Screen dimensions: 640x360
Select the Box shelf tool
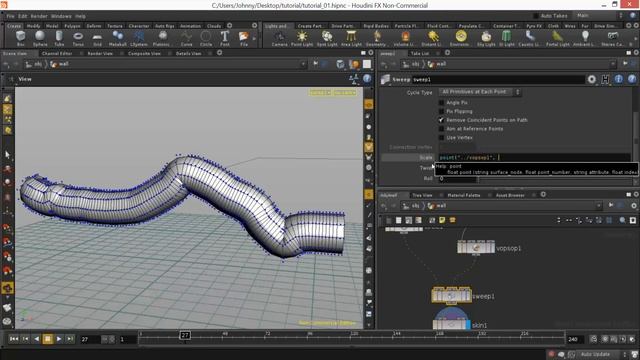[20, 38]
